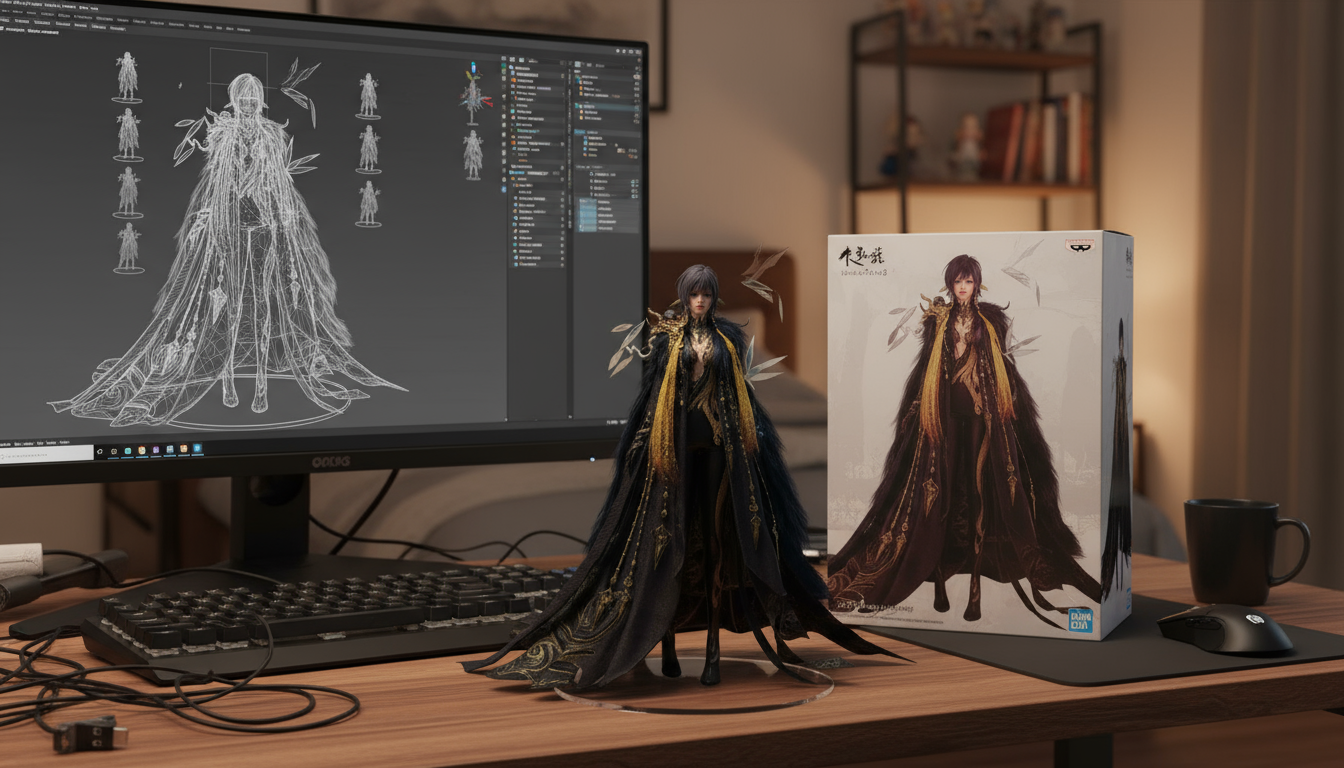
Task: Select the colored figure with red and blue markers
Action: [473, 95]
